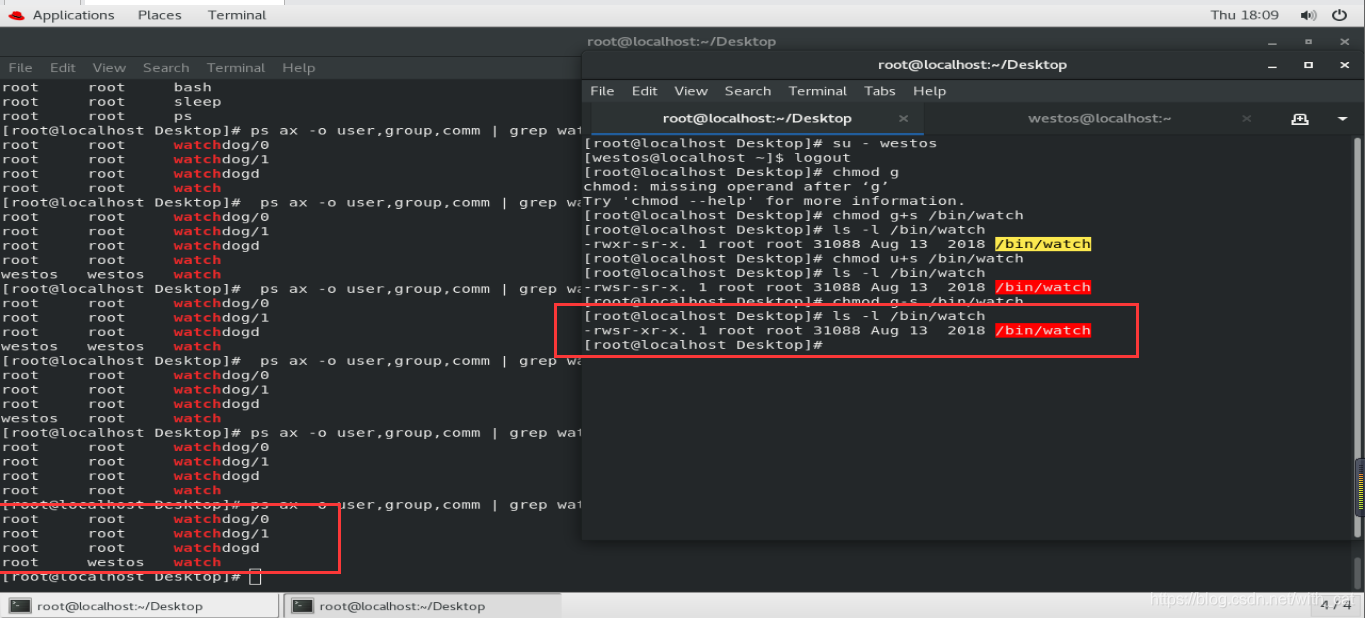Click the new tab icon button
The width and height of the screenshot is (1365, 618).
click(1300, 118)
